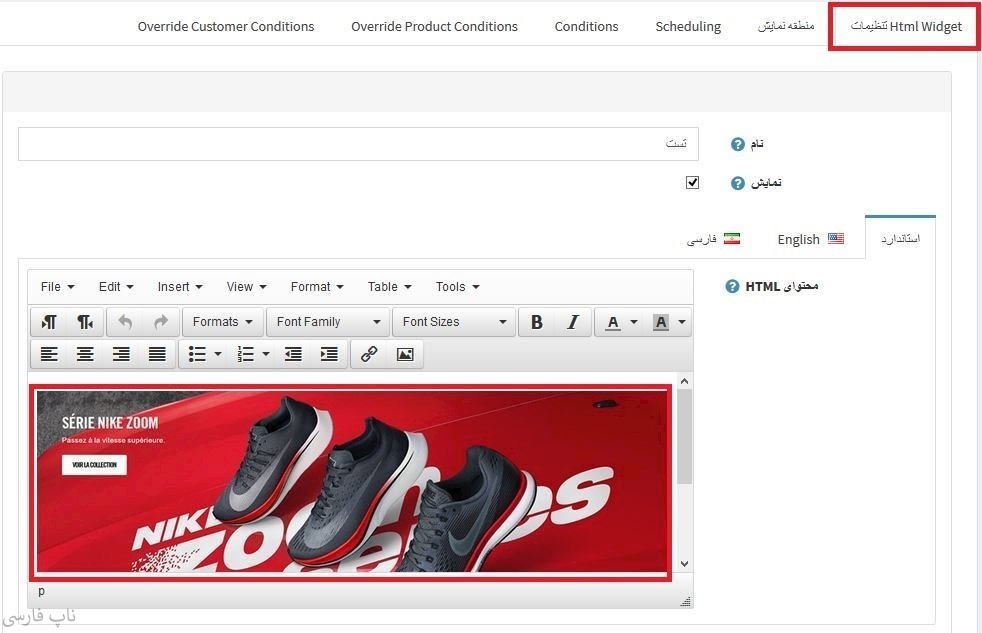Switch to the Scheduling tab
Screen dimensions: 982x633
click(688, 26)
